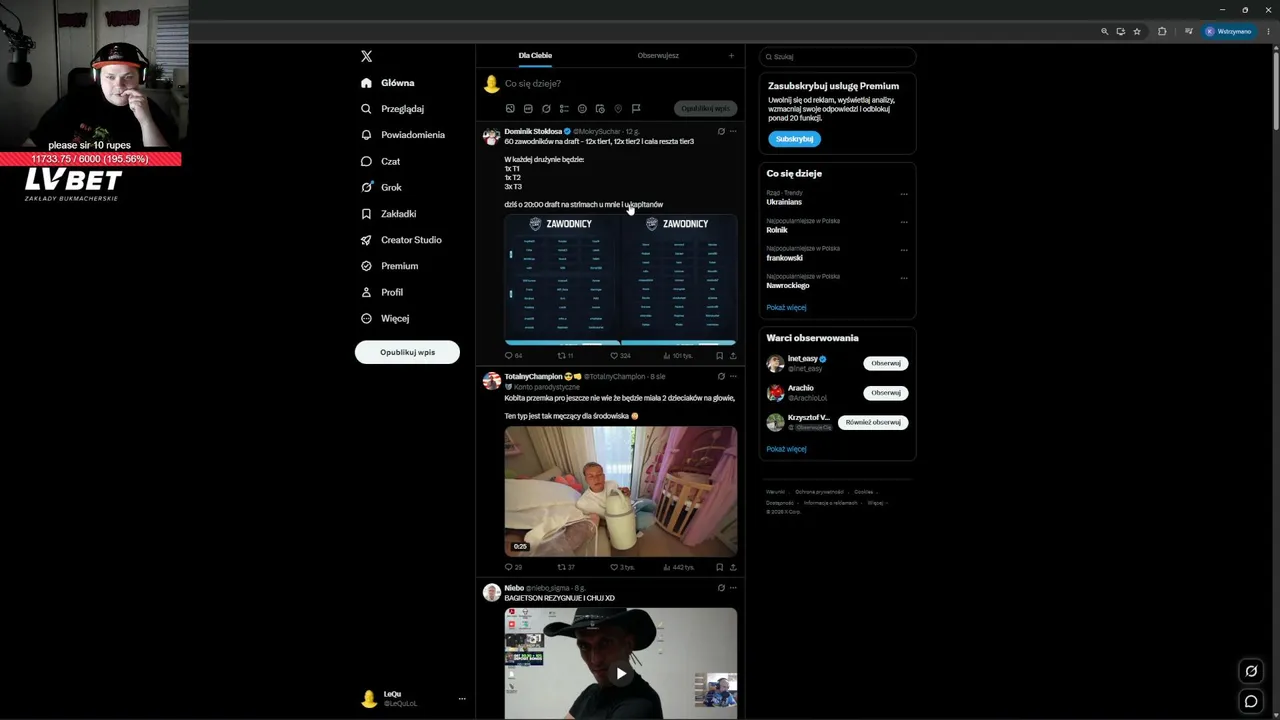This screenshot has width=1280, height=720.
Task: Click the blue Subskrybuj button
Action: click(x=795, y=139)
